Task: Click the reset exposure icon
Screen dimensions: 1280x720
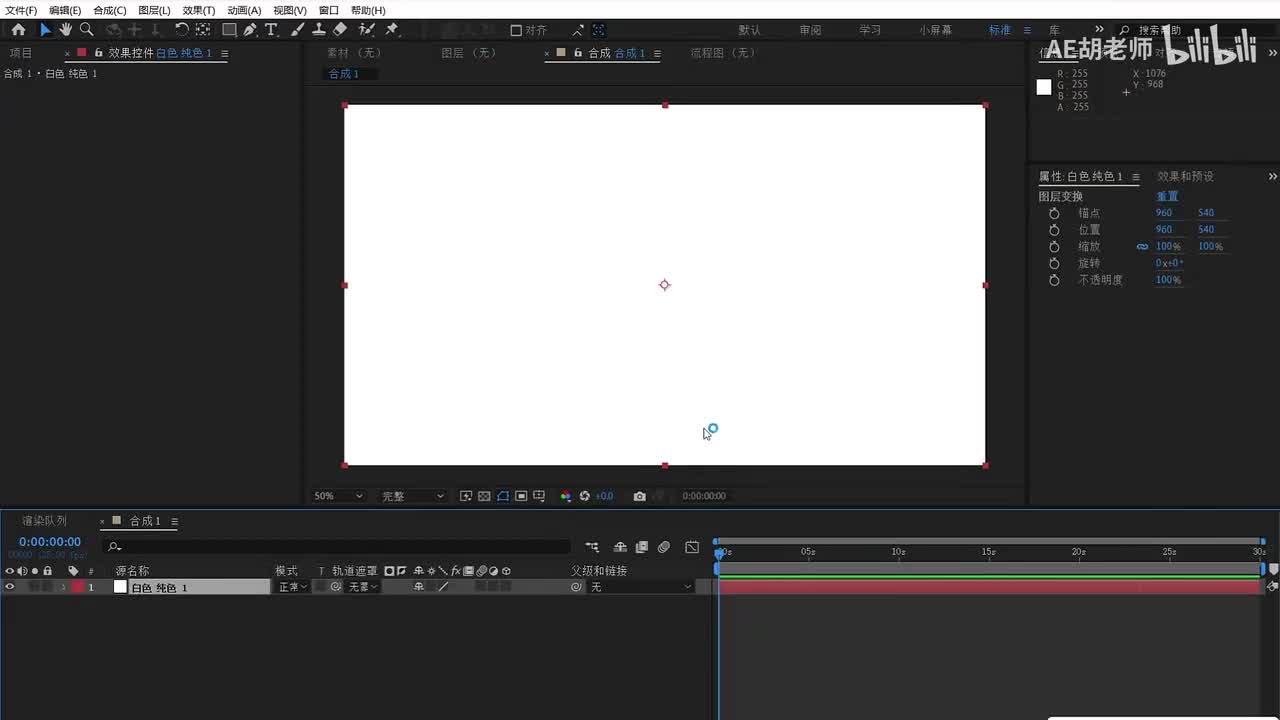Action: (x=585, y=496)
